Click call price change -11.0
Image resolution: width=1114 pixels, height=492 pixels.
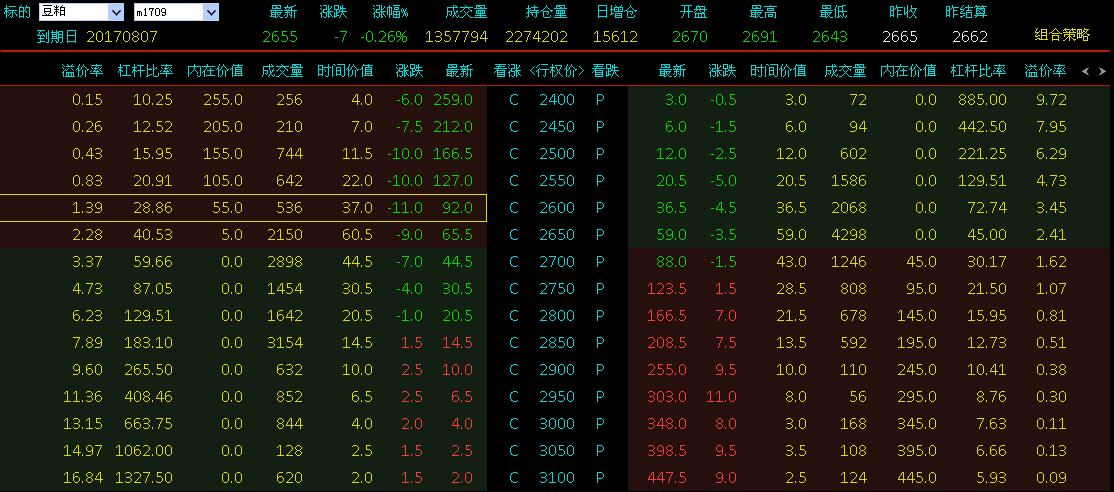click(405, 208)
